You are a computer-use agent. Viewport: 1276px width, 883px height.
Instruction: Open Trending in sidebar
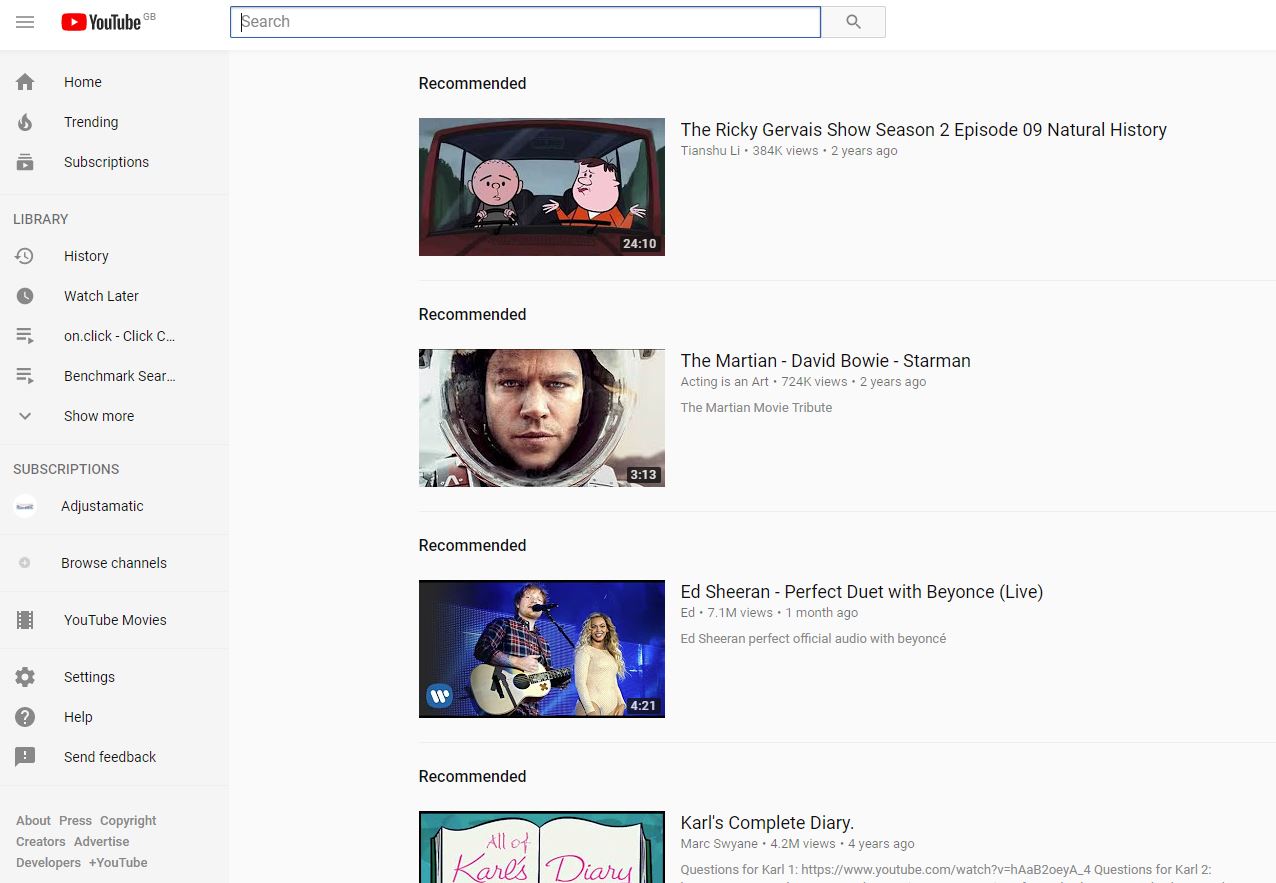click(x=114, y=122)
